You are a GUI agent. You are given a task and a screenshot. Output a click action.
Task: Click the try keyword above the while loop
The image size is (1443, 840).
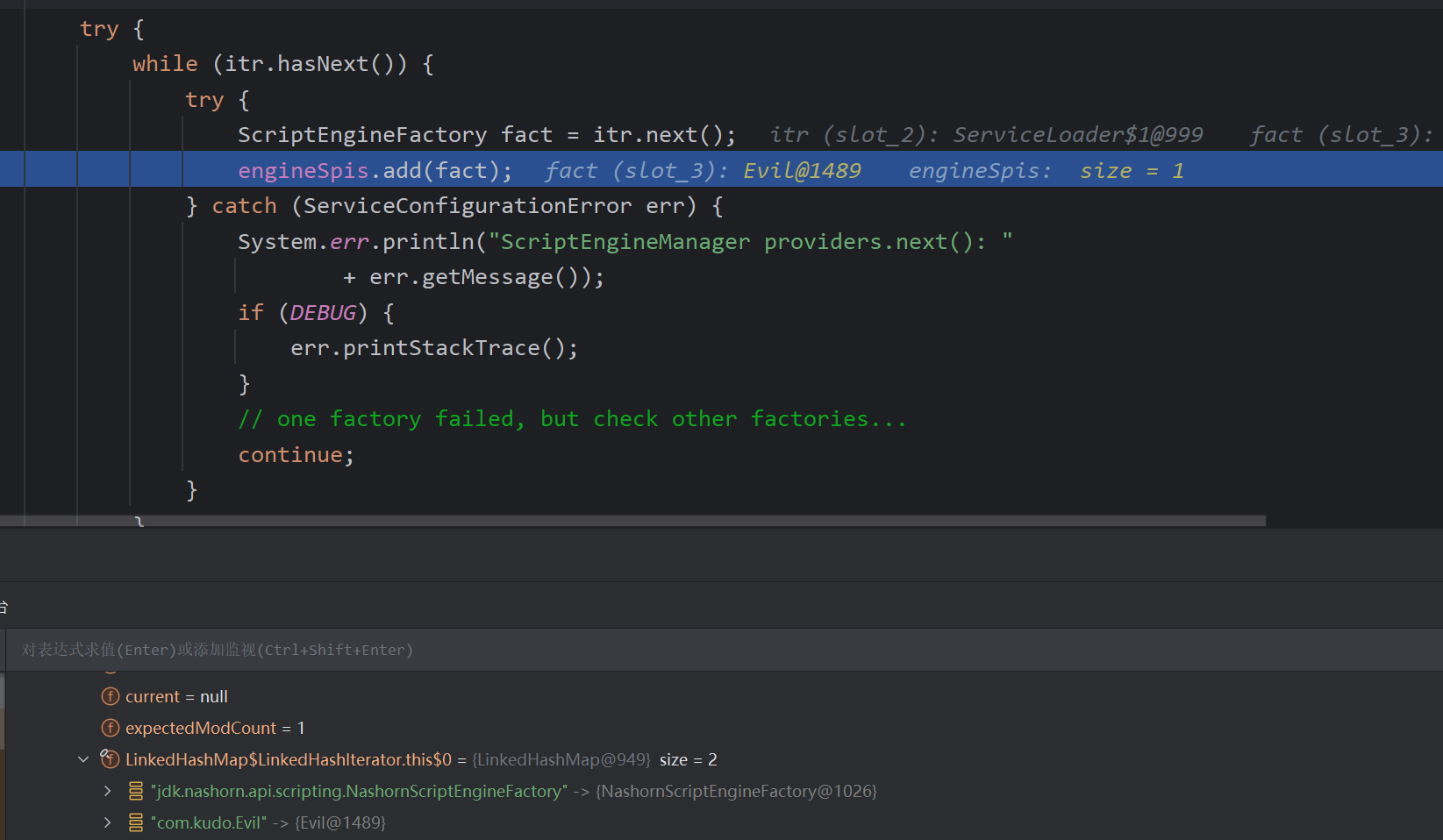99,29
